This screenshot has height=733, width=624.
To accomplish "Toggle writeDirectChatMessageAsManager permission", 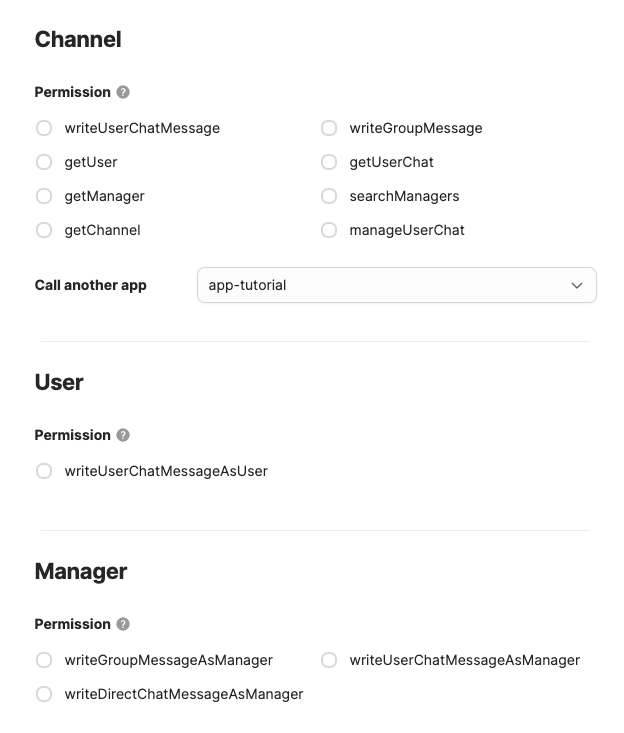I will (44, 694).
